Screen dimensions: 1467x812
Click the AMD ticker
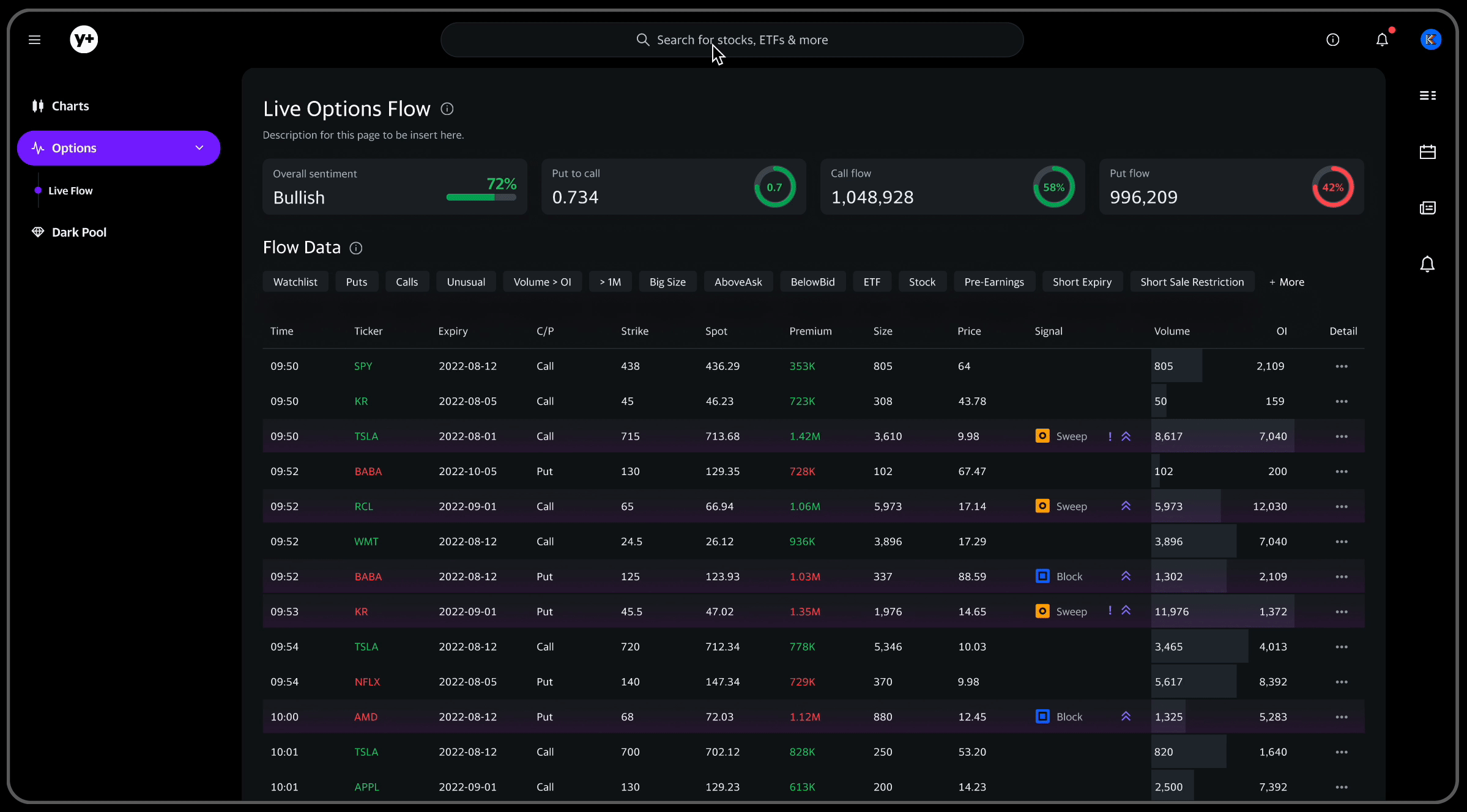[x=366, y=717]
